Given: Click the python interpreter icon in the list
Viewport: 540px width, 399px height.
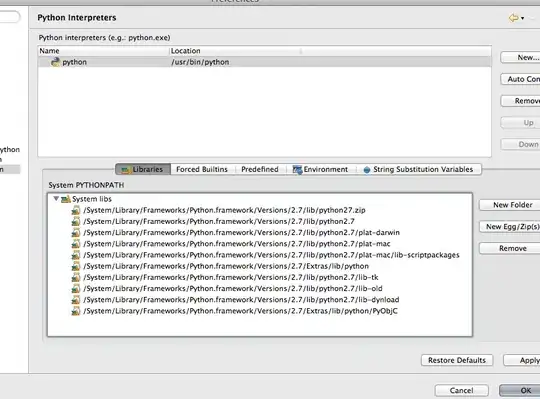Looking at the screenshot, I should [55, 62].
